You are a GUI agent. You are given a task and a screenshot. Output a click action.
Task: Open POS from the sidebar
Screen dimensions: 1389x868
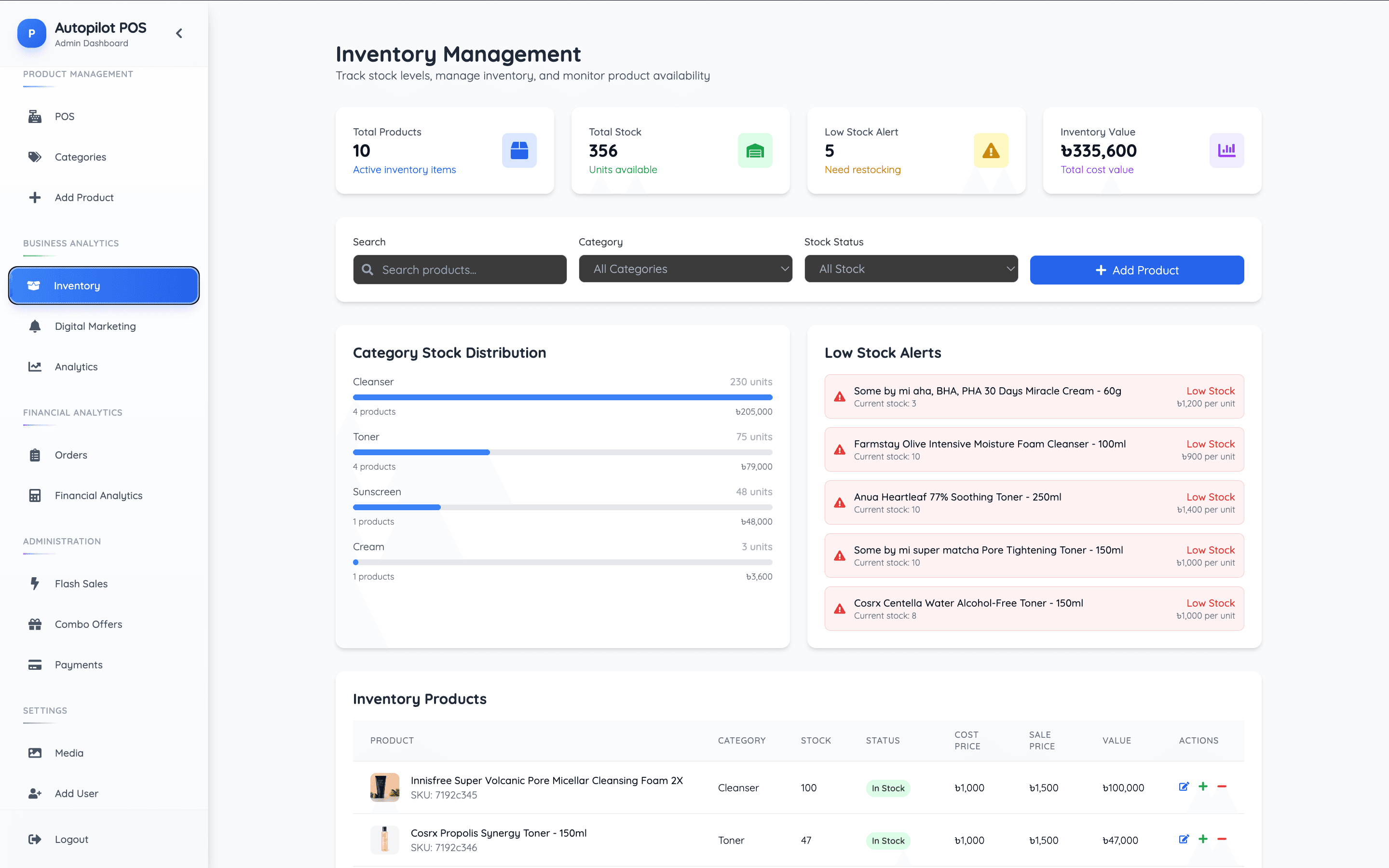click(x=104, y=117)
